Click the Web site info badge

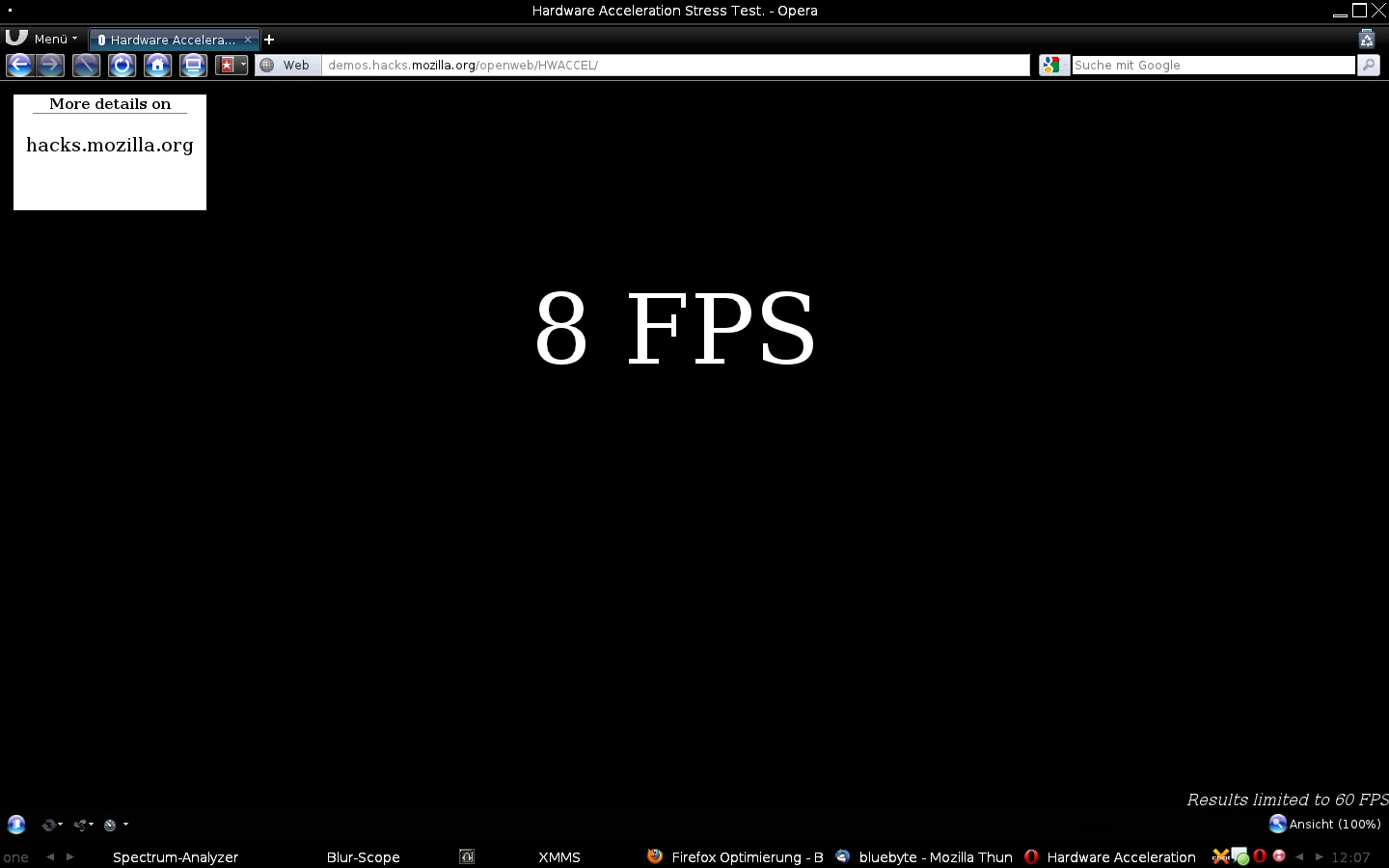[x=286, y=65]
